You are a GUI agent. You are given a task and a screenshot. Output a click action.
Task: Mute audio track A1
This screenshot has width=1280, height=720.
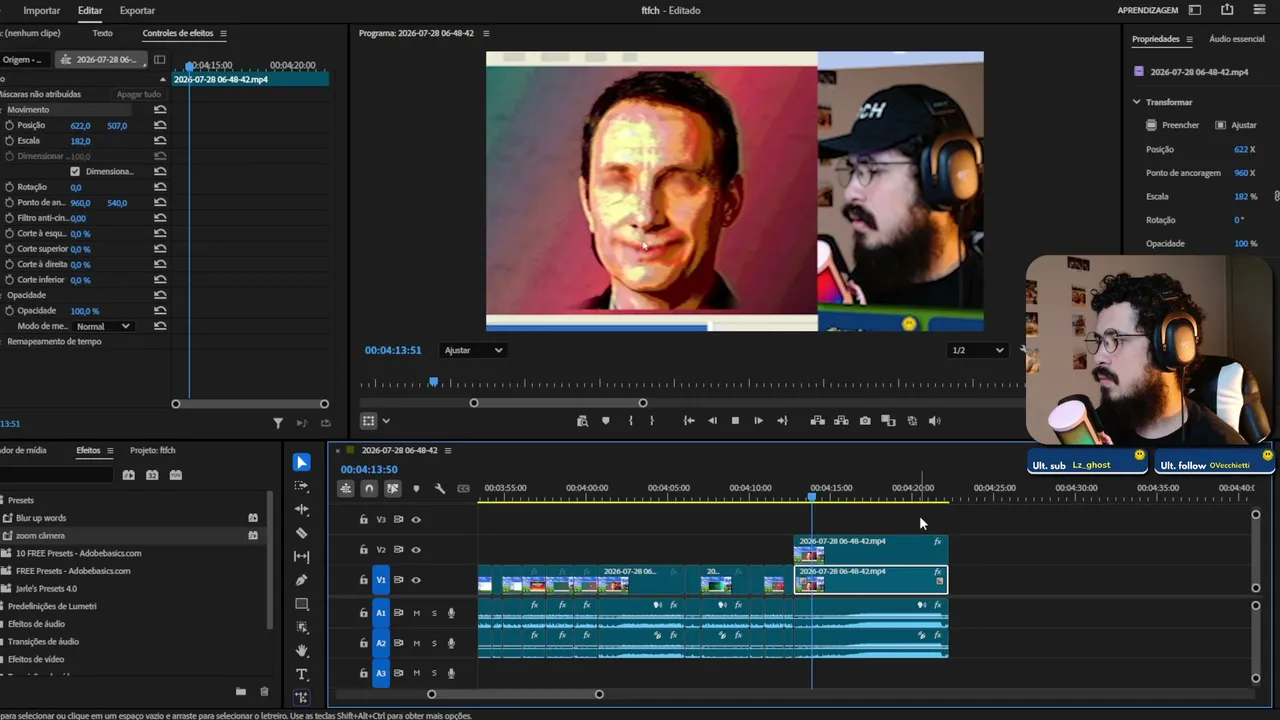point(417,613)
